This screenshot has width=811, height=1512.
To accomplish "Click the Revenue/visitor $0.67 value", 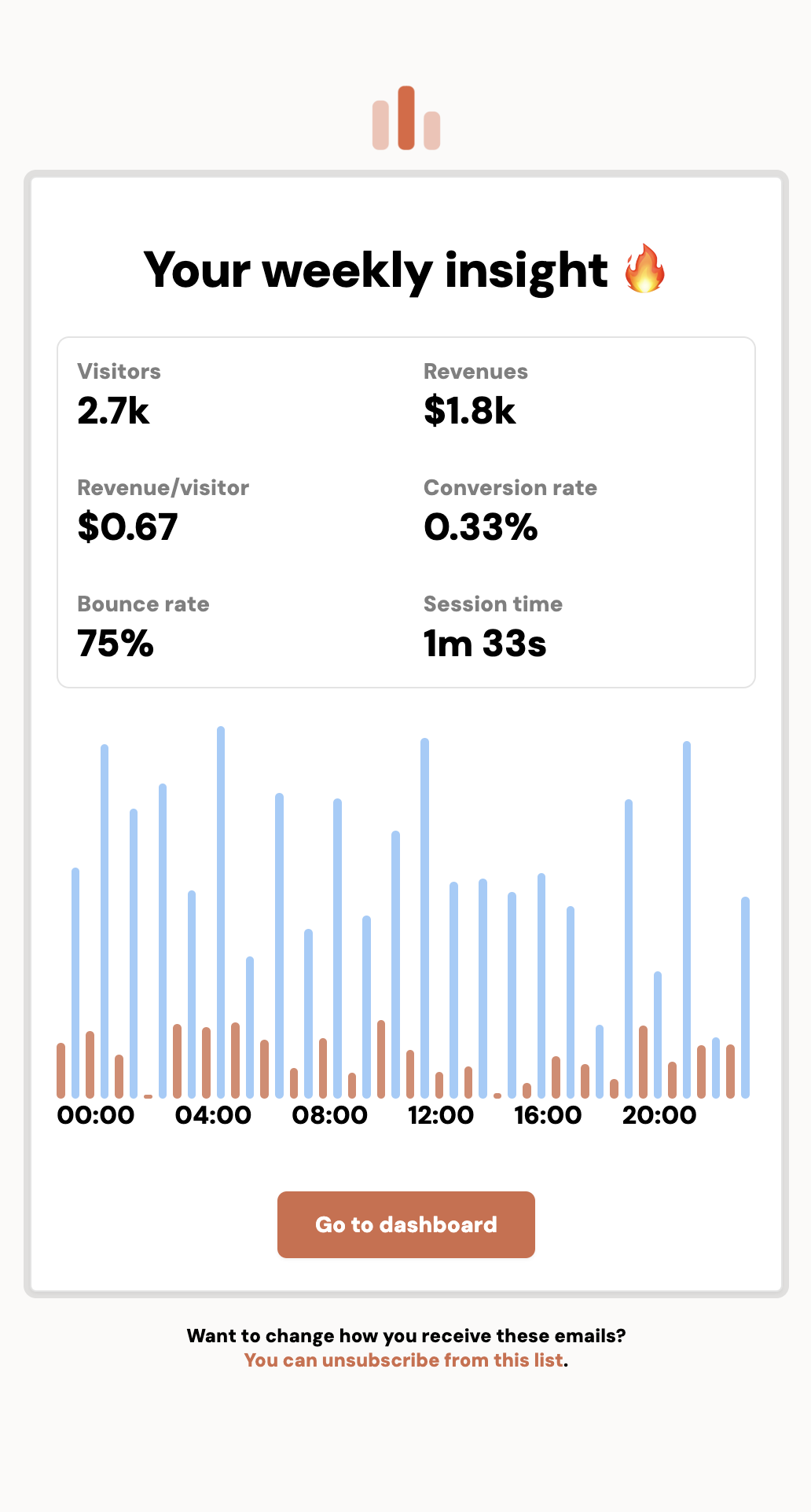I will pos(128,527).
